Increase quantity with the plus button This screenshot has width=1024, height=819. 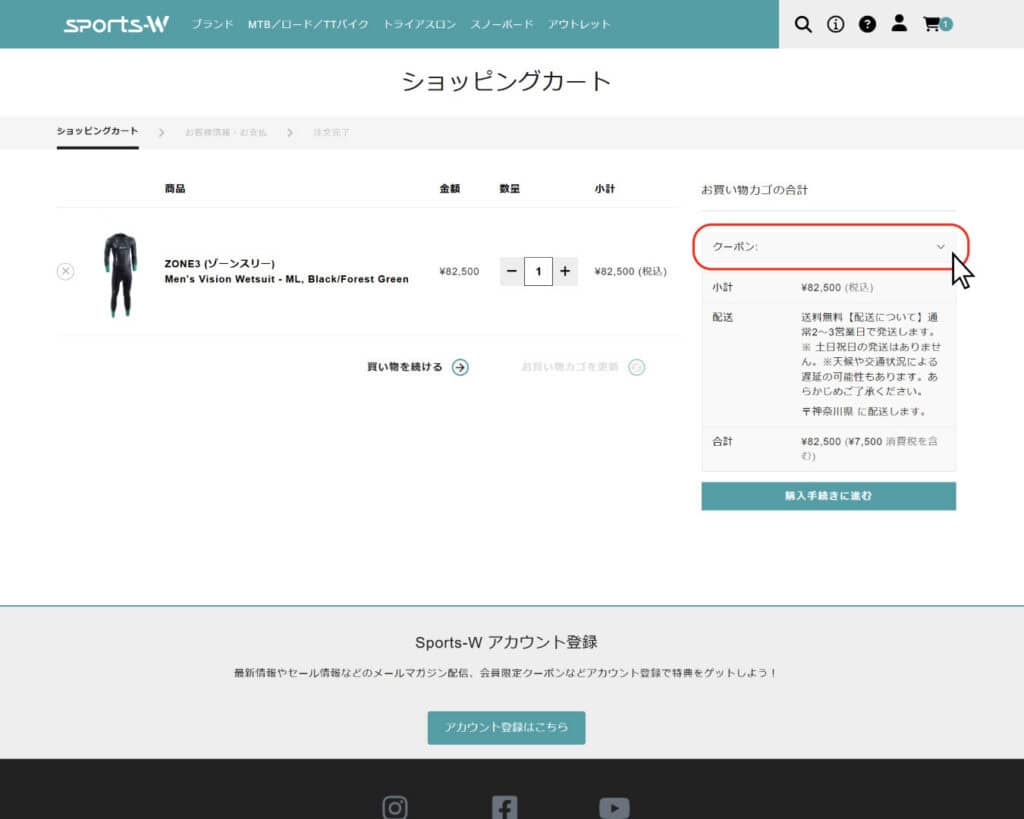pyautogui.click(x=565, y=271)
